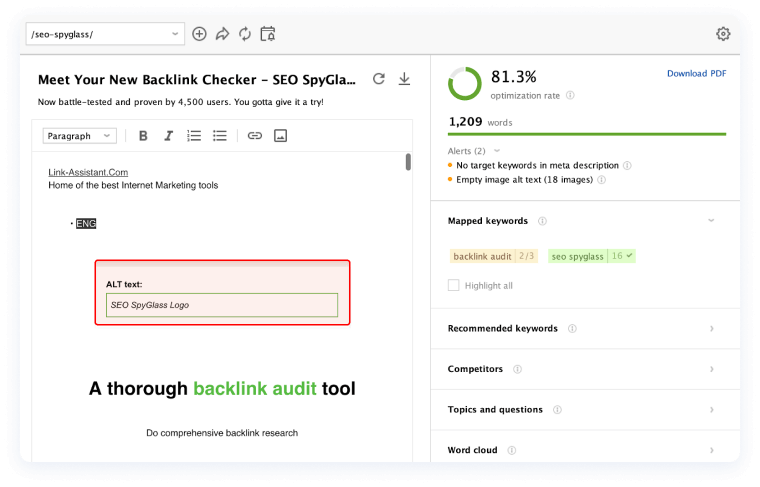Click the Download PDF link
760x487 pixels.
coord(696,74)
